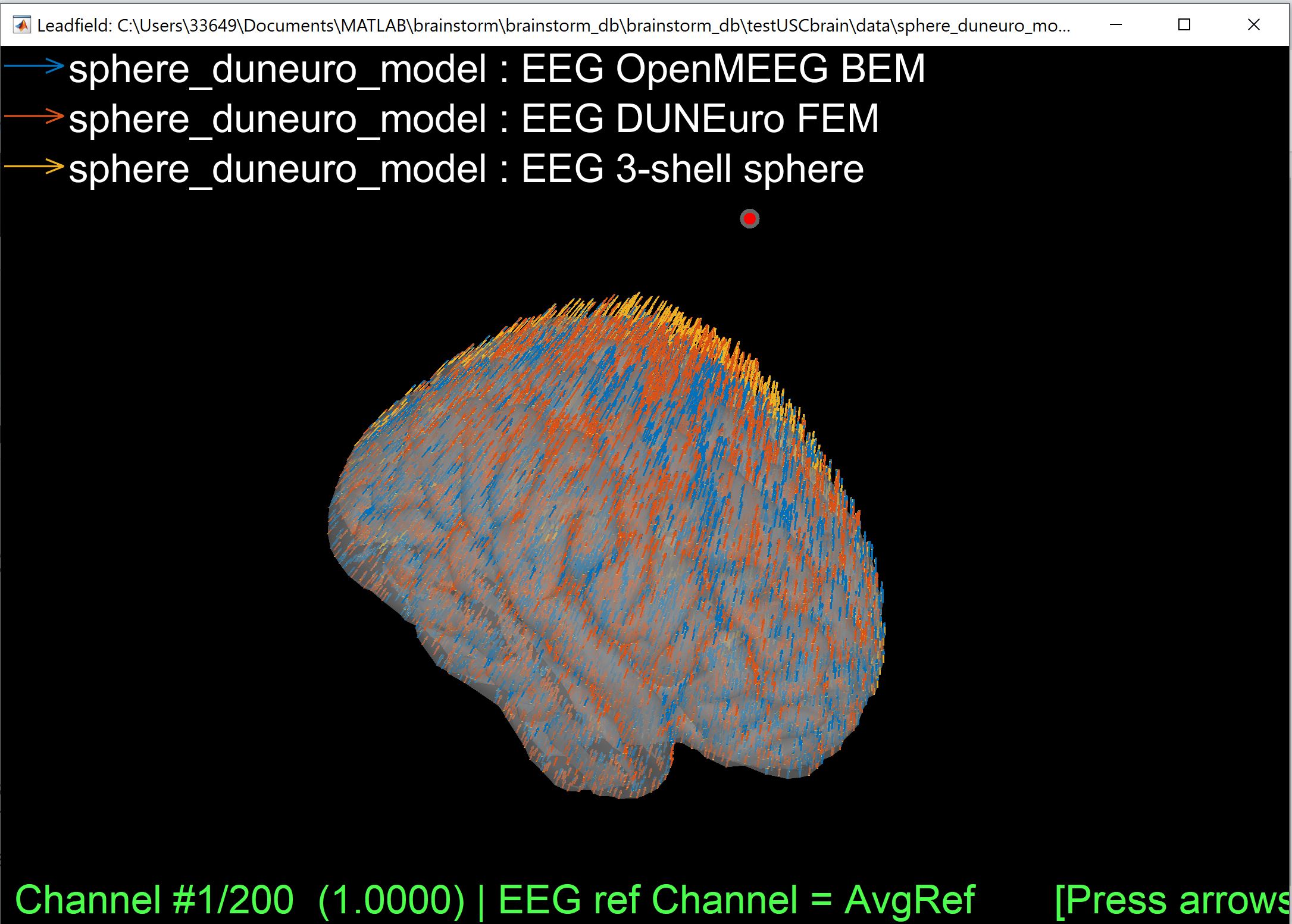This screenshot has width=1292, height=924.
Task: Close the Leadfield figure window
Action: (x=1253, y=25)
